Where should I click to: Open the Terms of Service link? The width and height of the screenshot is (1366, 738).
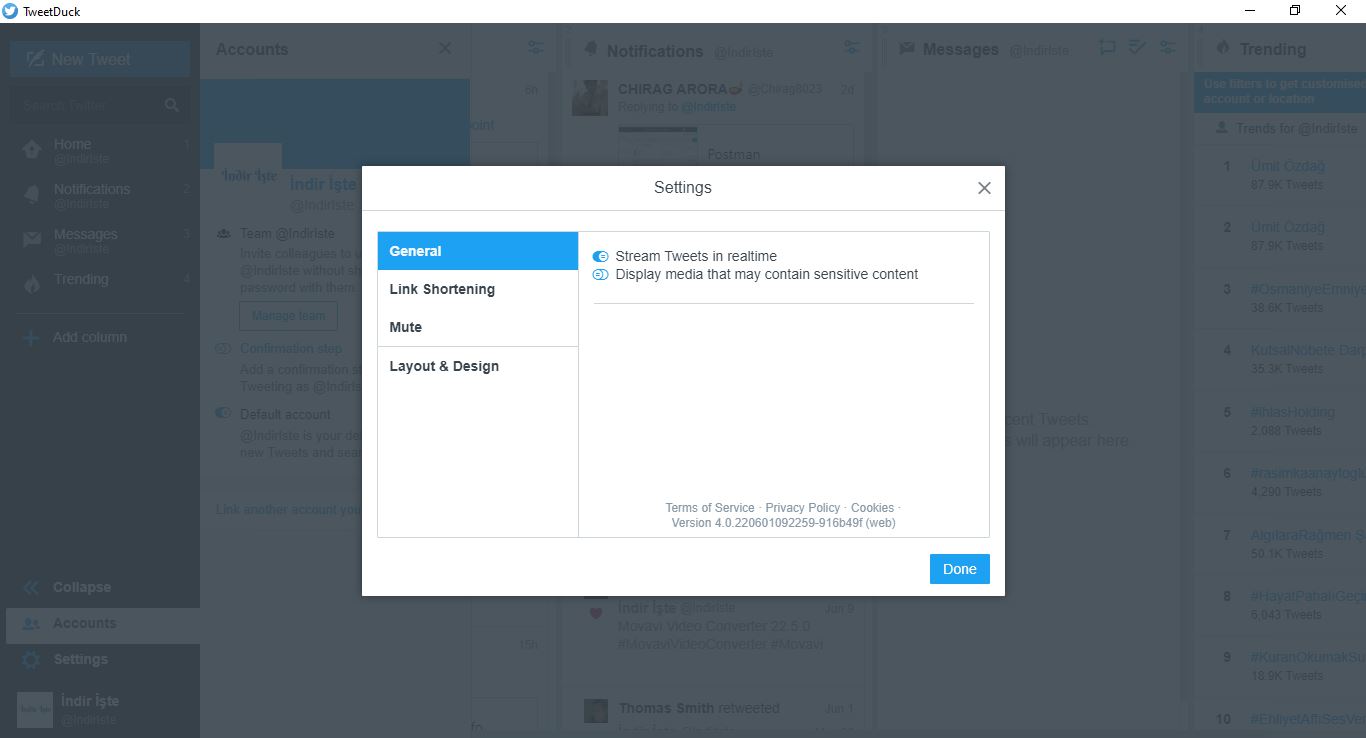click(x=710, y=508)
